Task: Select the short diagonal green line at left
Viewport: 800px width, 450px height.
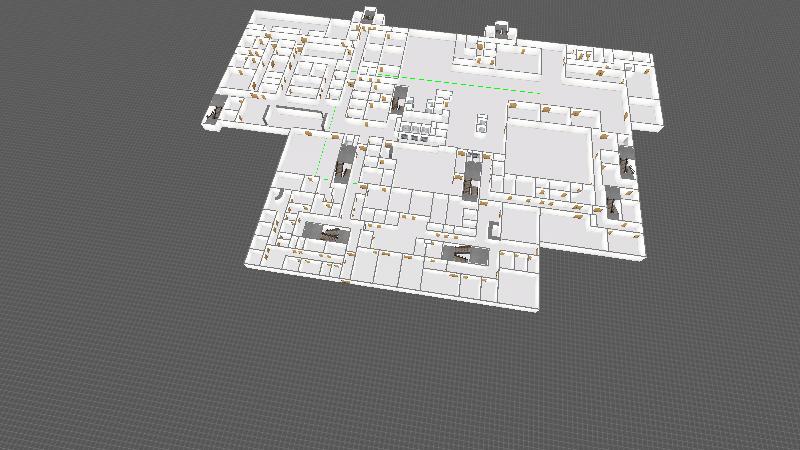Action: tap(320, 157)
